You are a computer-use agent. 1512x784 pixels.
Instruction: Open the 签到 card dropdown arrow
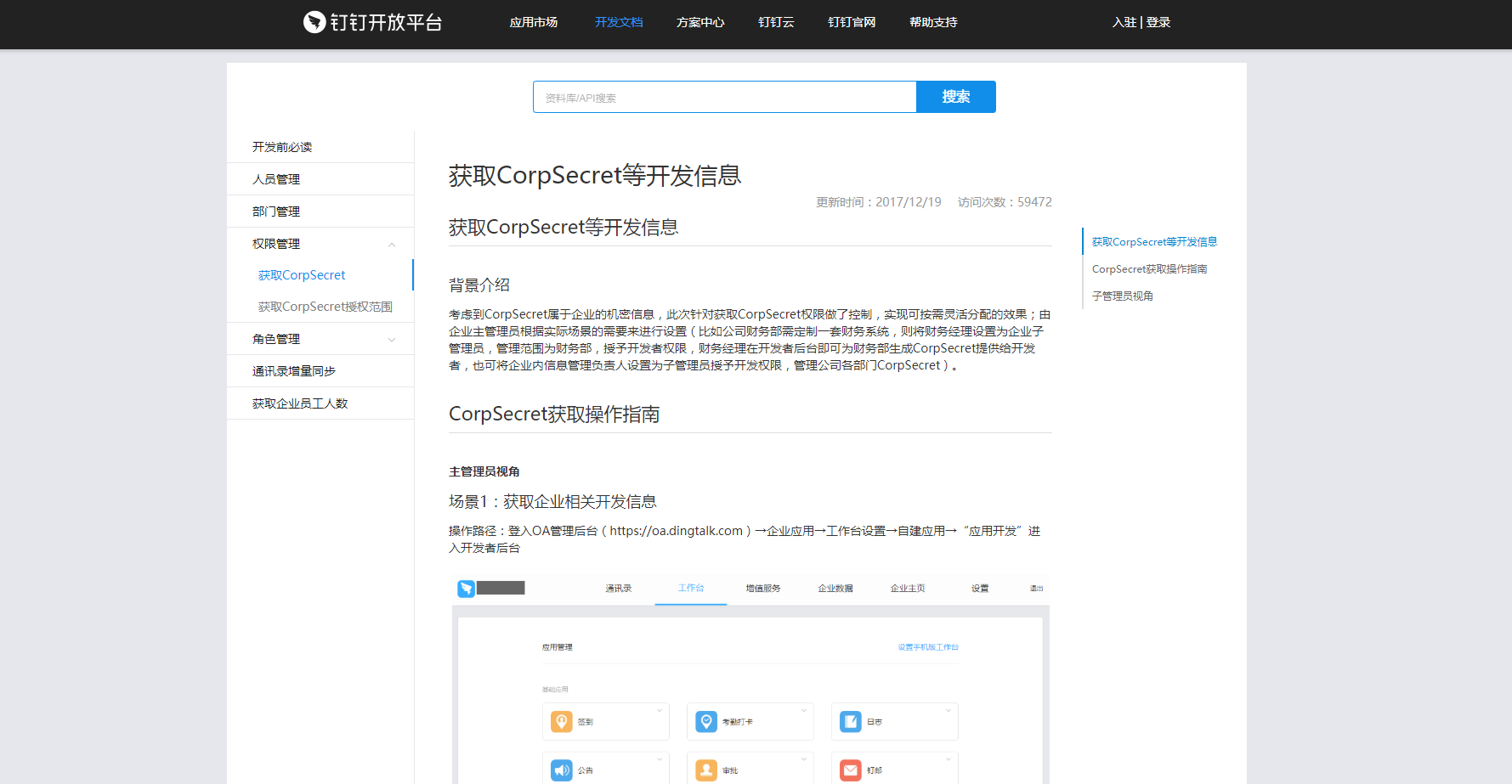[659, 710]
